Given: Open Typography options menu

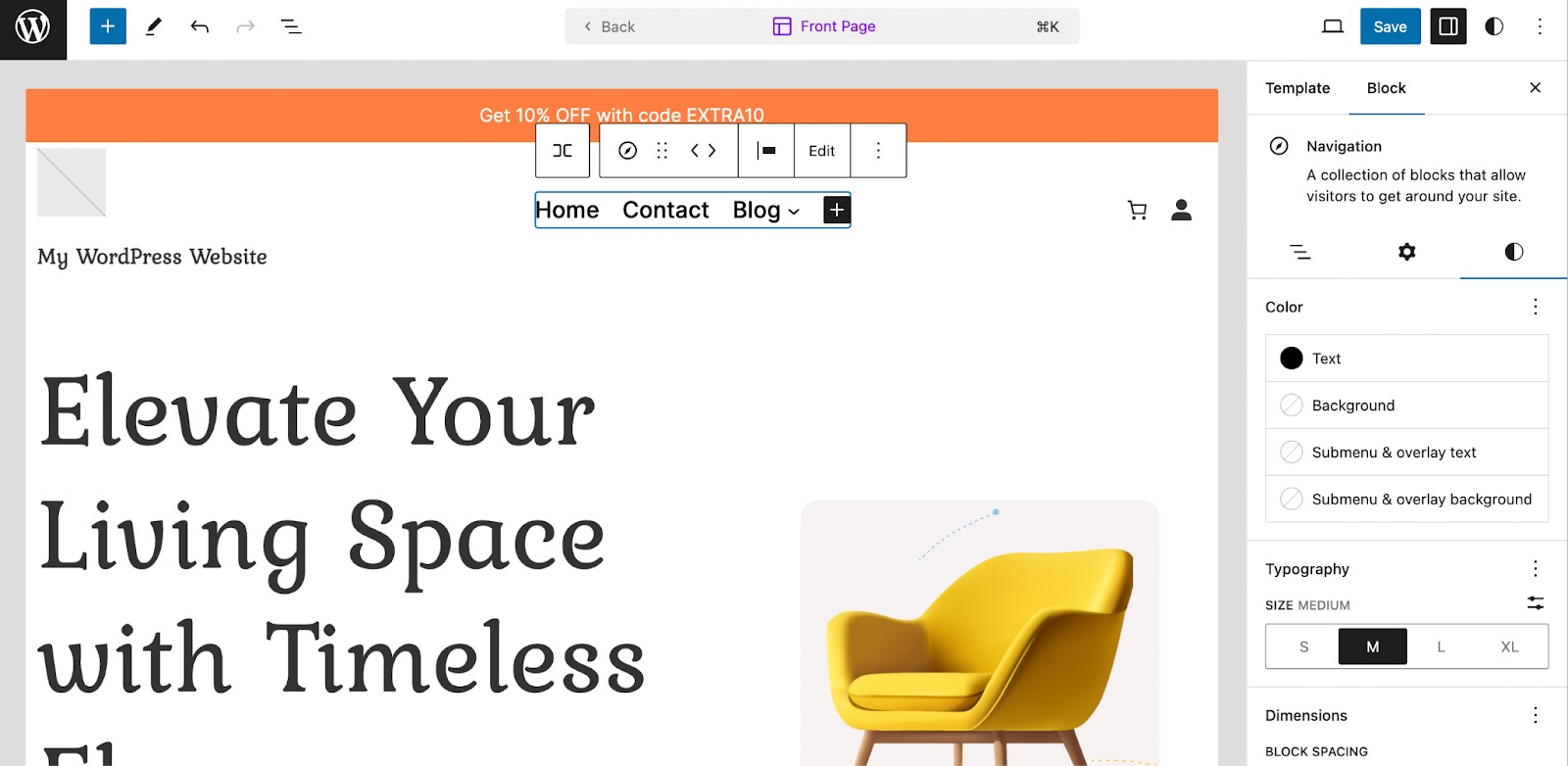Looking at the screenshot, I should (x=1536, y=569).
